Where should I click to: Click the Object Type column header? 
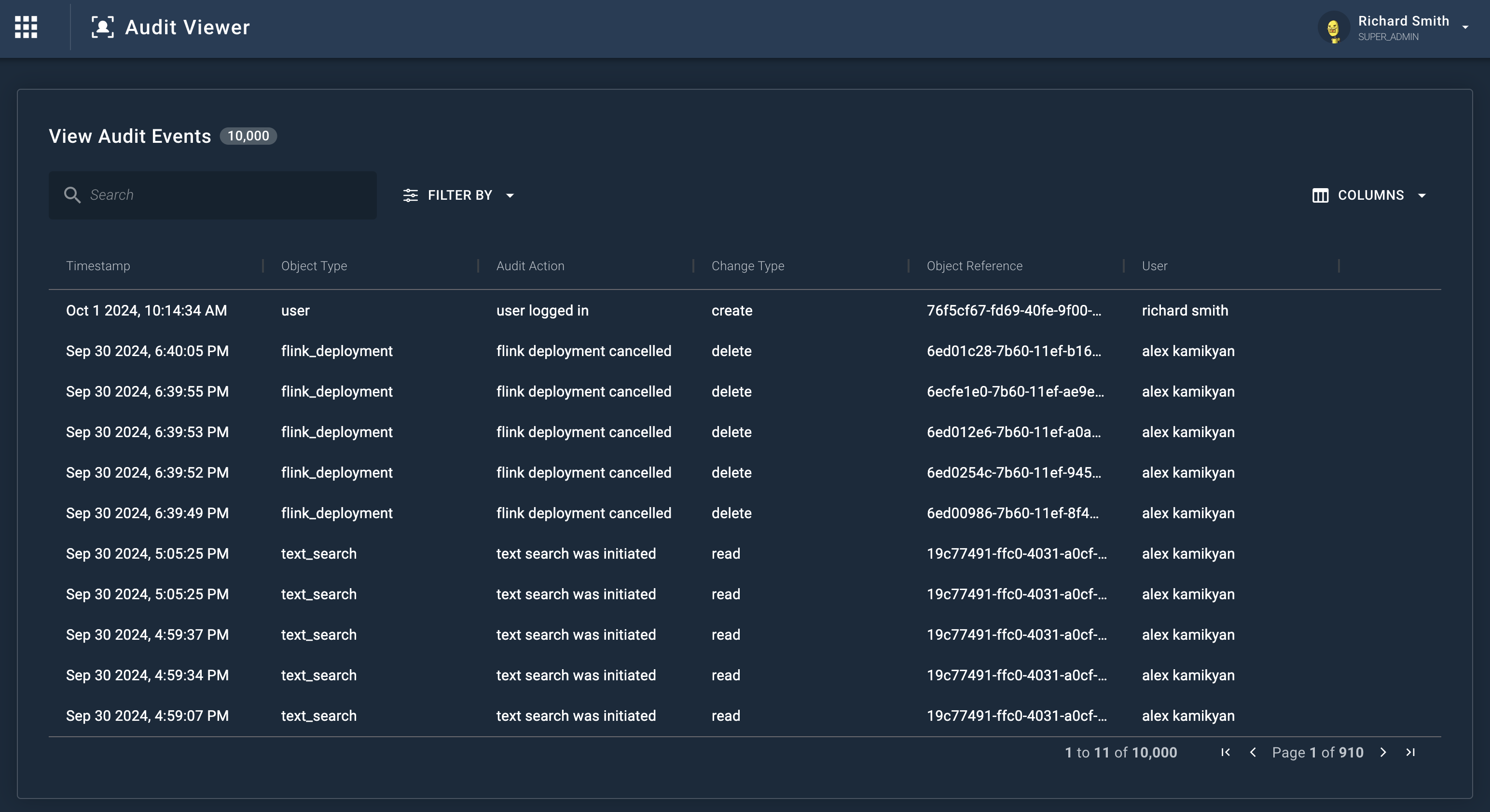(314, 266)
